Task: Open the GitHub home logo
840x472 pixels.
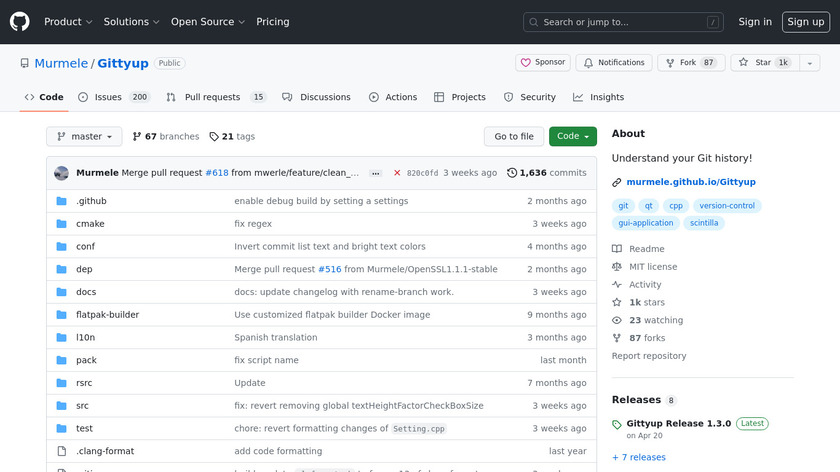Action: click(x=19, y=22)
